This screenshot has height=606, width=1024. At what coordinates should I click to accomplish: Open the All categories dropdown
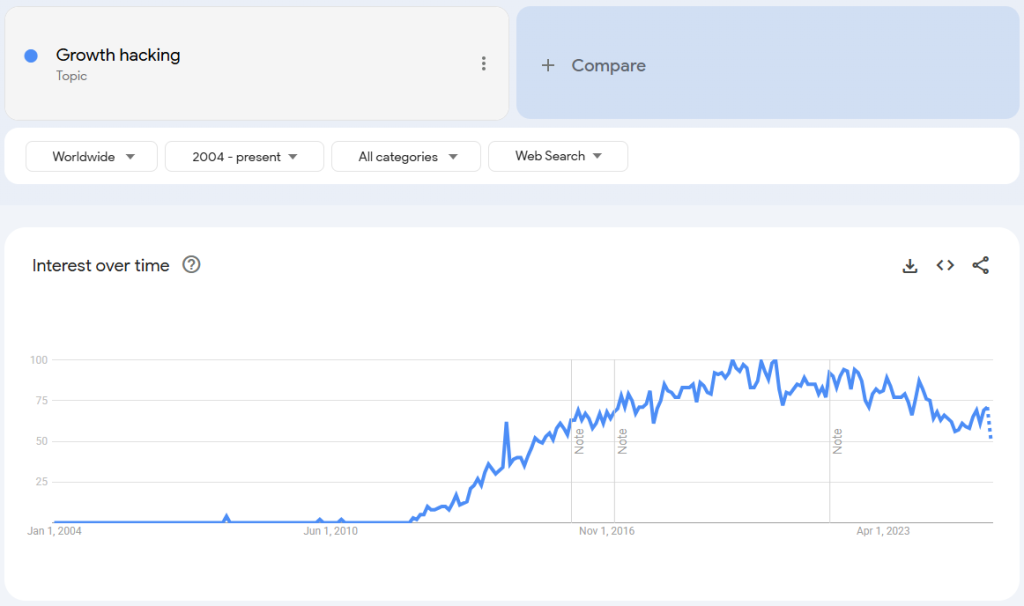point(406,157)
